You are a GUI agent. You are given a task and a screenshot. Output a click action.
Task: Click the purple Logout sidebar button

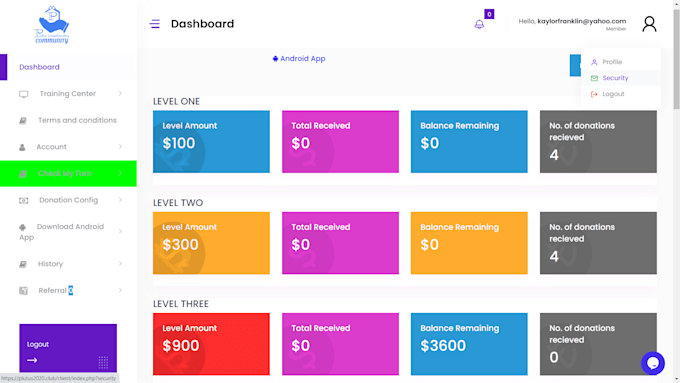click(x=68, y=348)
